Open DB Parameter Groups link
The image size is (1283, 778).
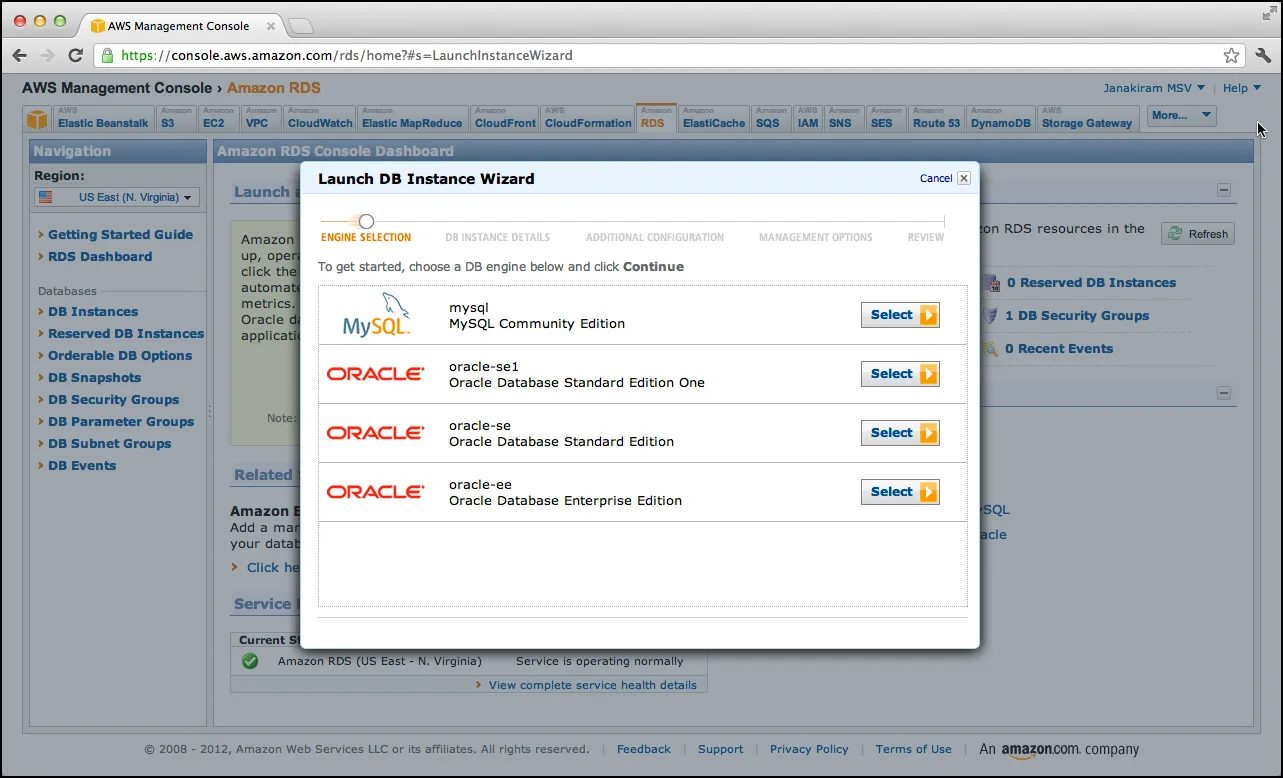pos(121,421)
